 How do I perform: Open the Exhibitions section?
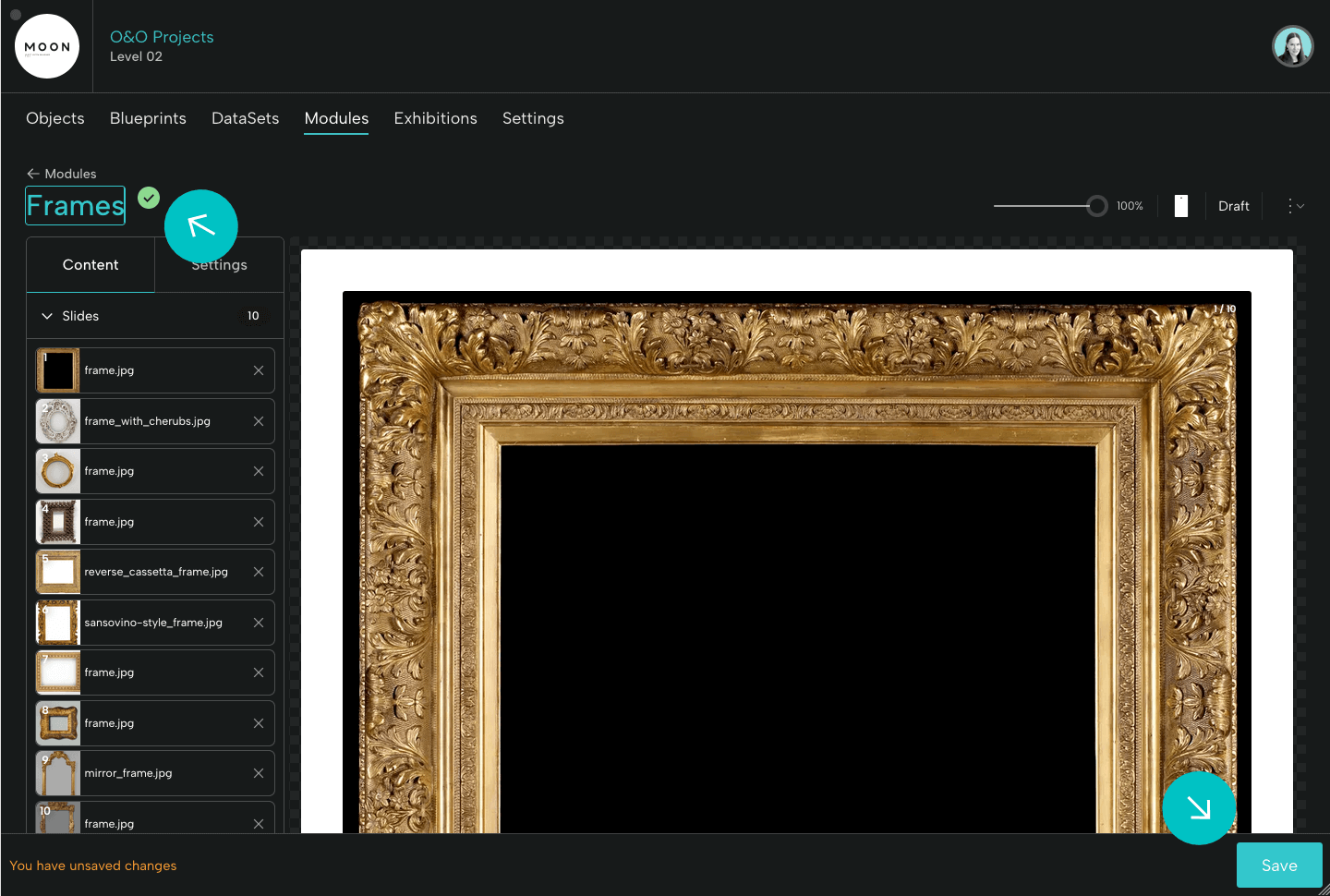tap(435, 118)
